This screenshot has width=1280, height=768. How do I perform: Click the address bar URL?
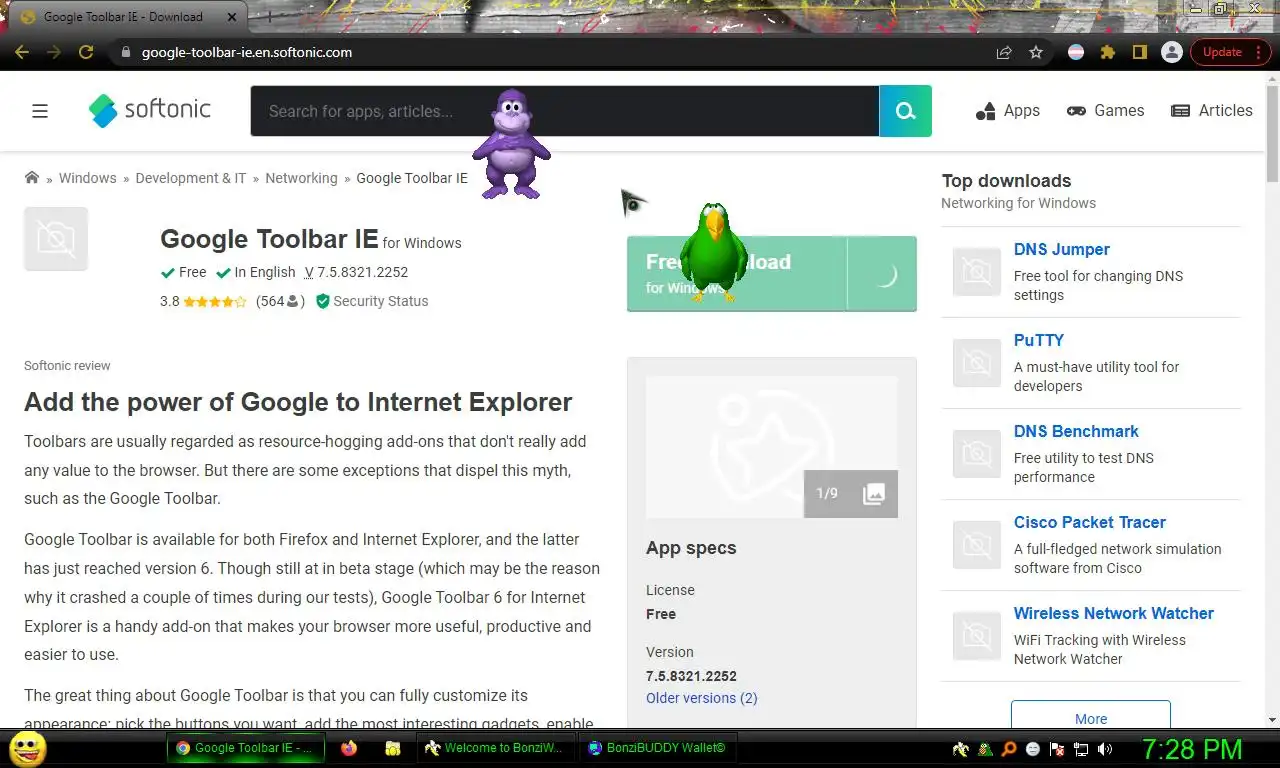pos(246,52)
